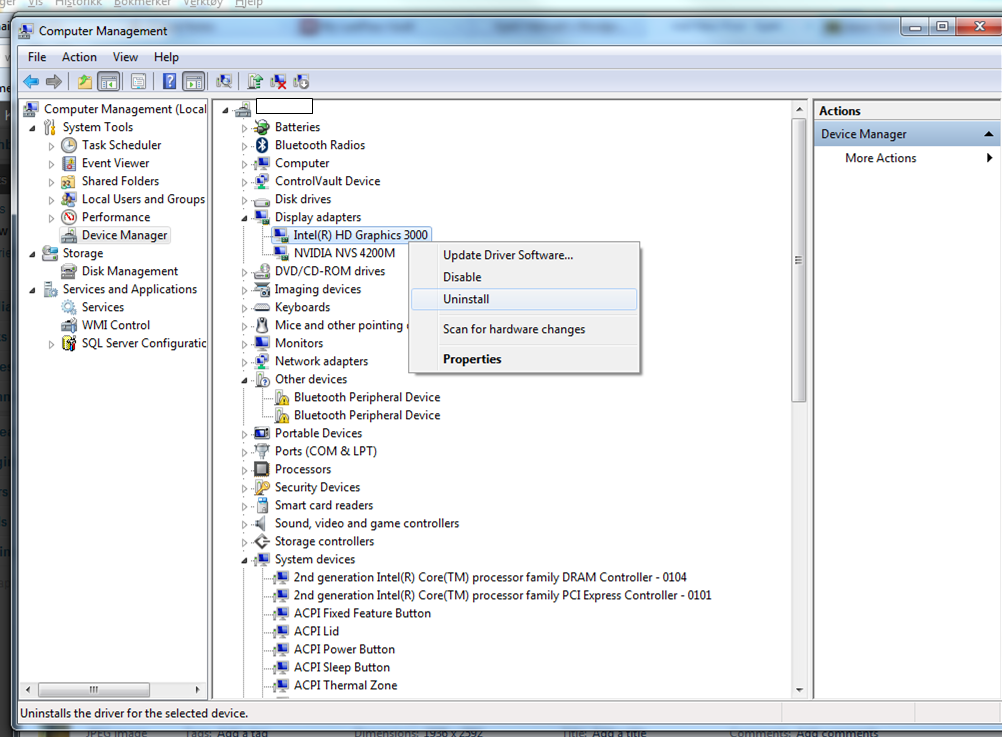Collapse the Display adapters node

coord(244,217)
